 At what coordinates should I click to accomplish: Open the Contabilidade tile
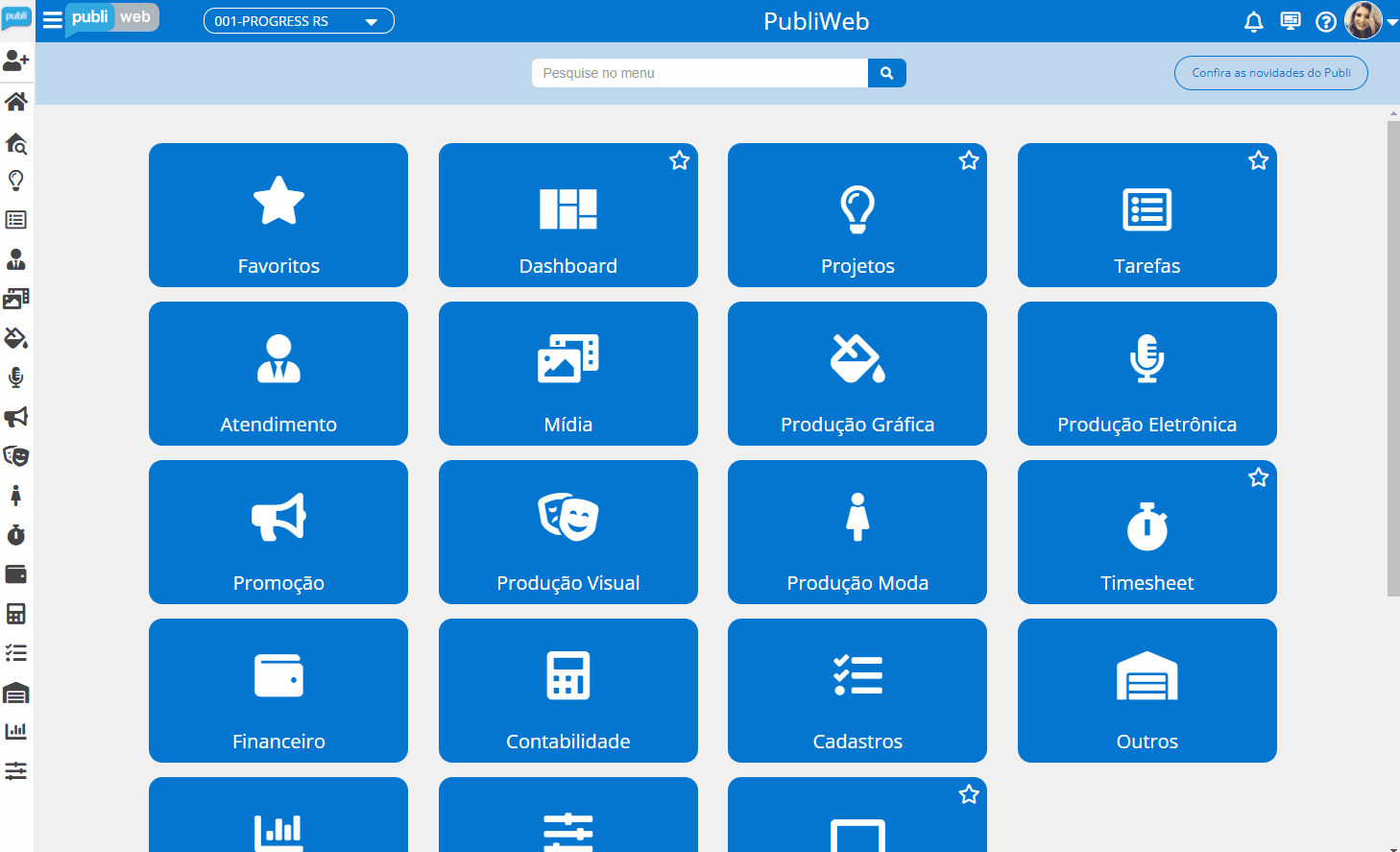568,691
